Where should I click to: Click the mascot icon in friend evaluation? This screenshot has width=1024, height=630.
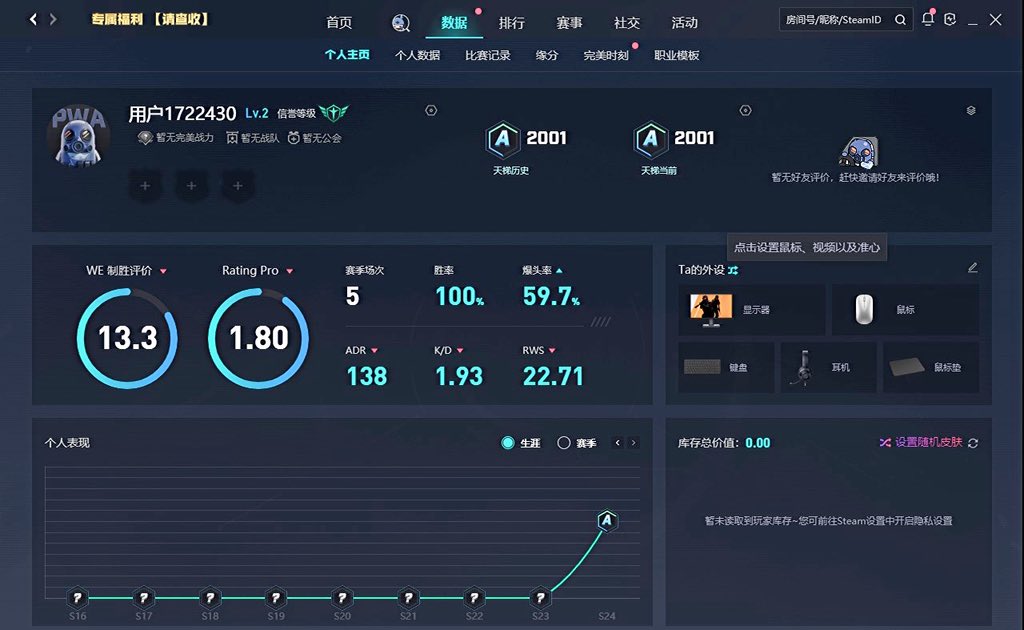point(859,152)
